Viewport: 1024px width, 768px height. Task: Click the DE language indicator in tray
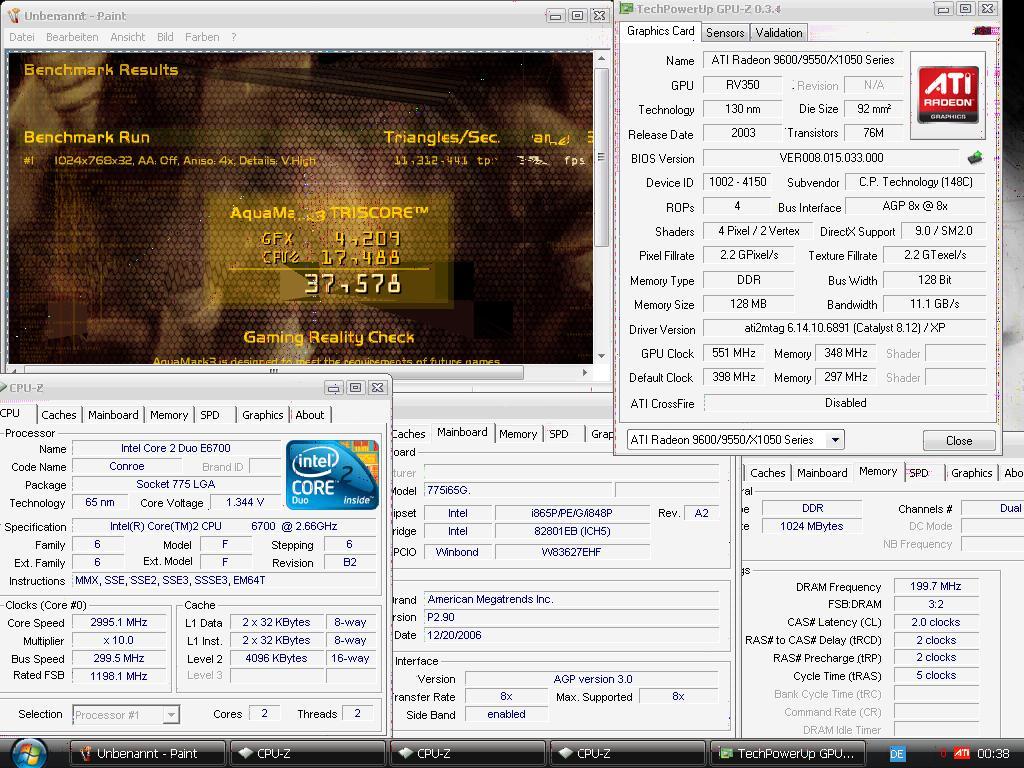tap(897, 754)
